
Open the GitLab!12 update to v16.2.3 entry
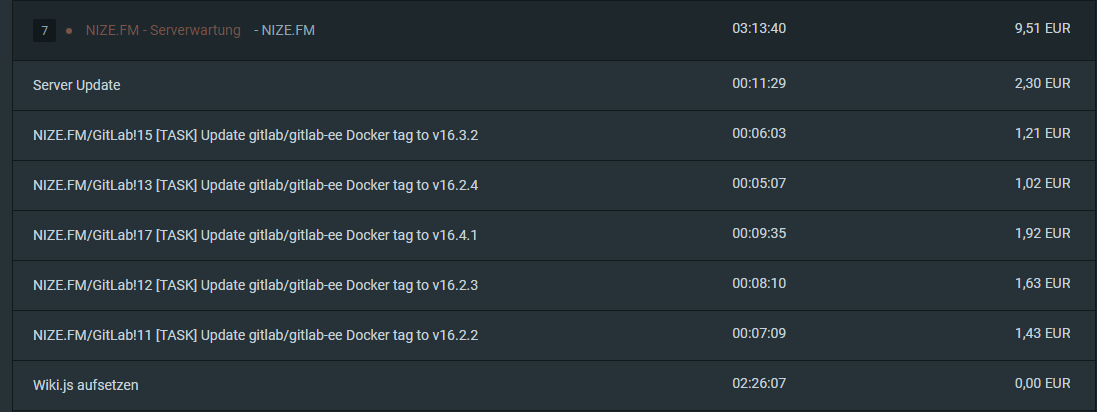(255, 285)
